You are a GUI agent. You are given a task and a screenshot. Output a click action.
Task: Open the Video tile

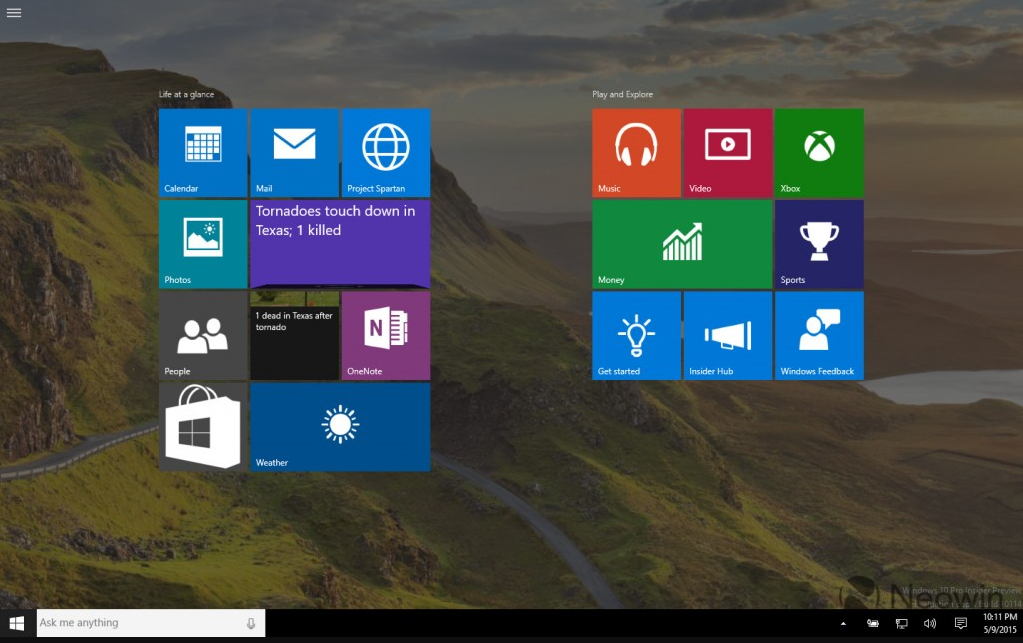727,153
